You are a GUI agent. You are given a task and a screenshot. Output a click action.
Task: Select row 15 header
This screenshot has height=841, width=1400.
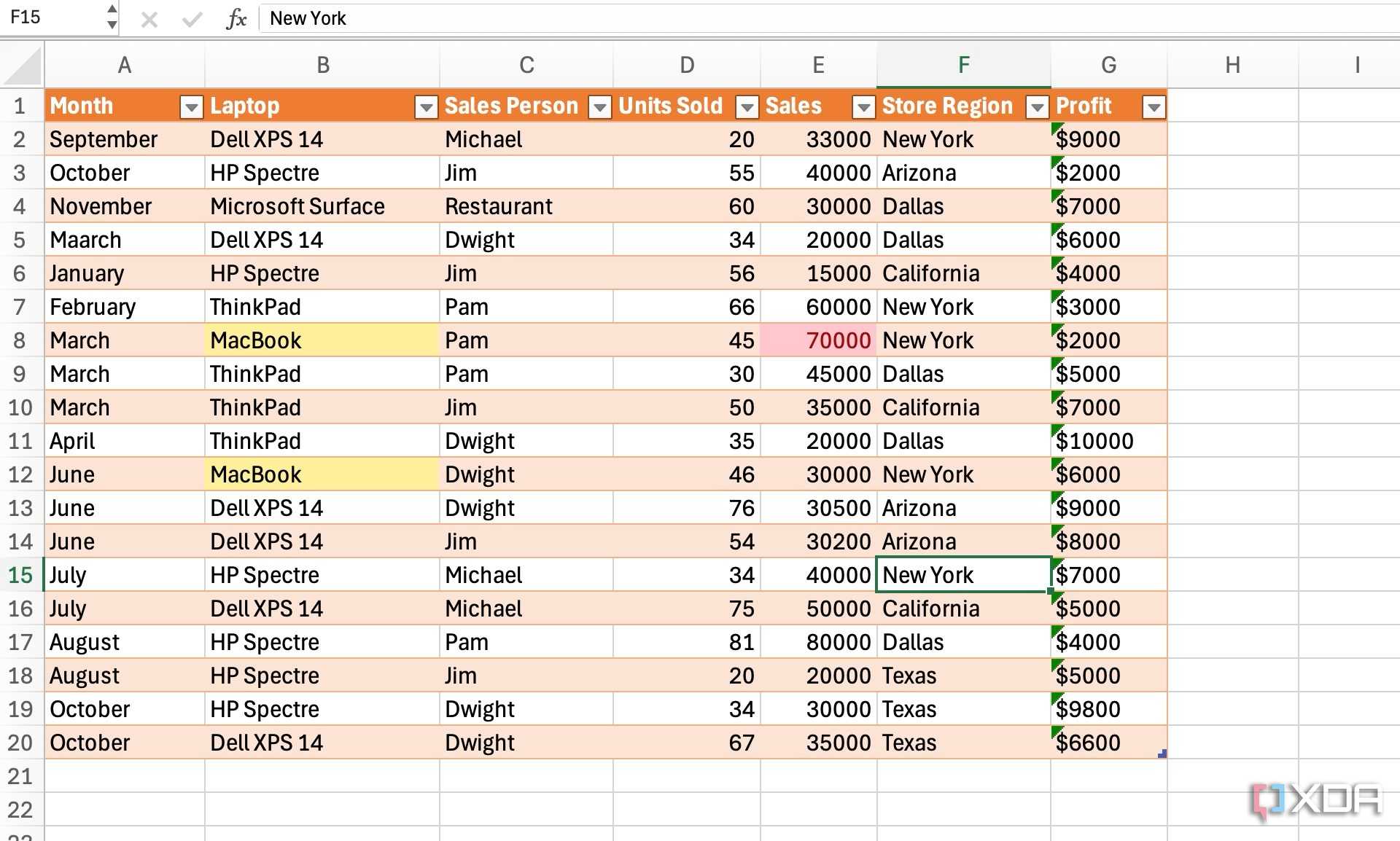(20, 575)
